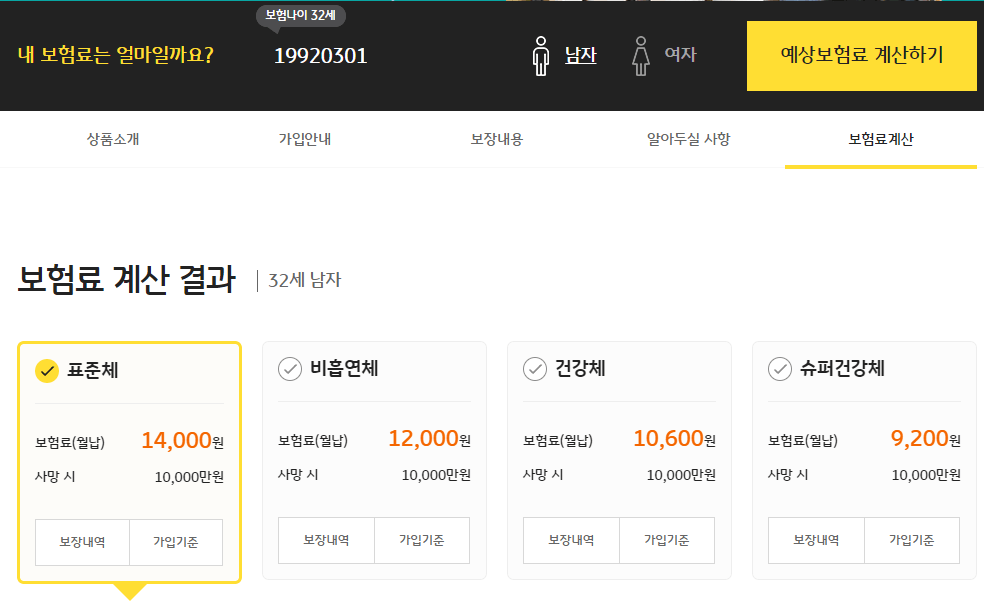Viewport: 984px width, 612px height.
Task: Tick the 건강체 check circle
Action: pyautogui.click(x=535, y=369)
